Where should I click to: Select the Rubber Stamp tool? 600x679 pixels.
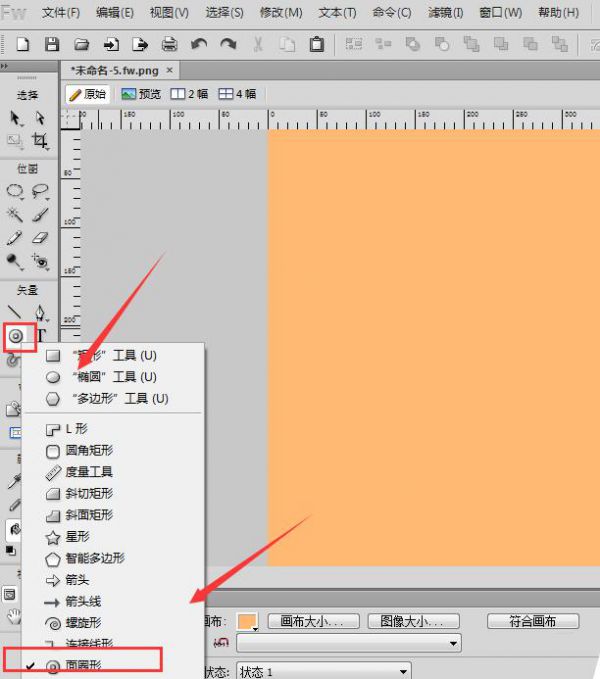[x=40, y=262]
